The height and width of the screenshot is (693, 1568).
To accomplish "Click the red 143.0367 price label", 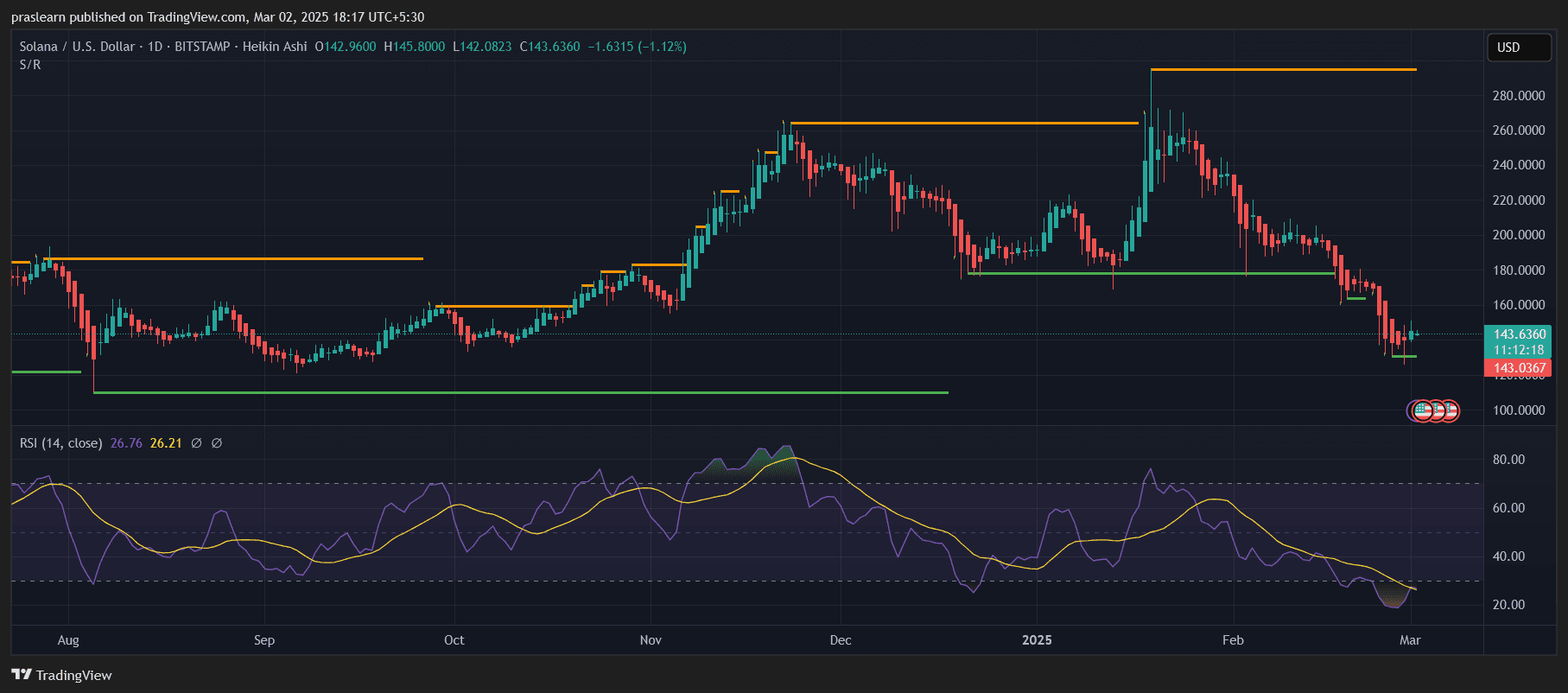I will (1519, 368).
